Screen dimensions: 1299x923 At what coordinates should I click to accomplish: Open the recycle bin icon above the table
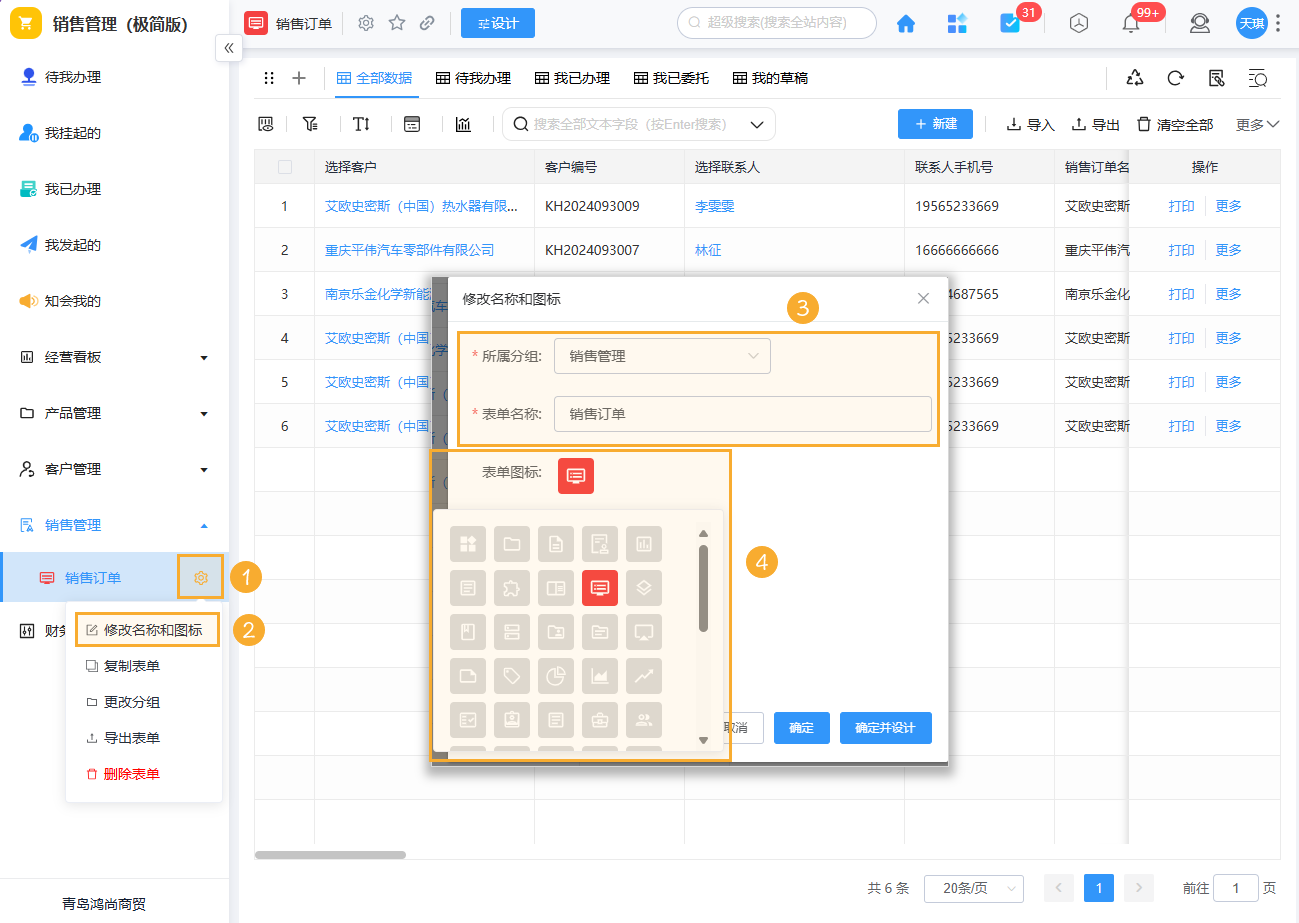(x=1134, y=77)
